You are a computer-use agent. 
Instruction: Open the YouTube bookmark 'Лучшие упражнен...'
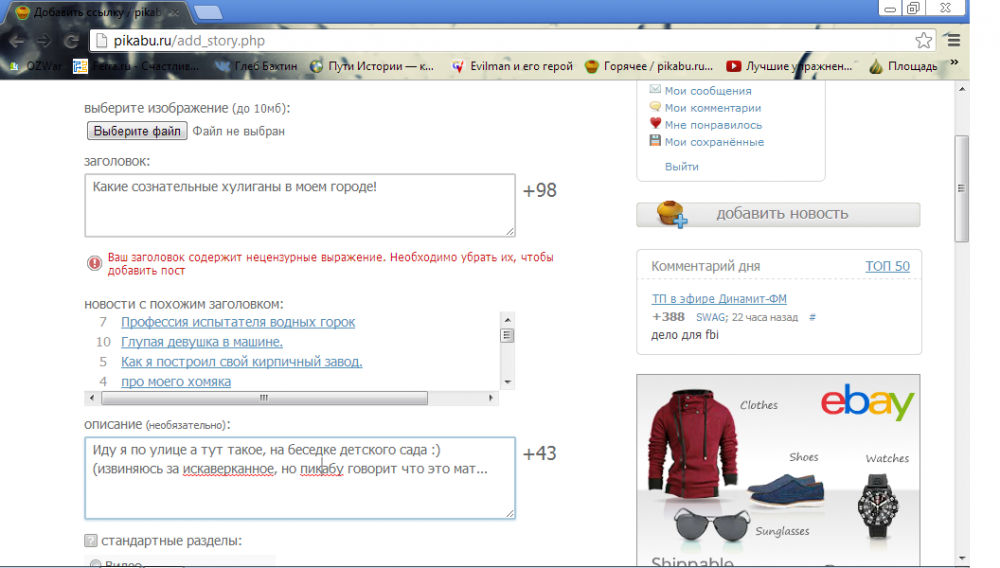coord(789,67)
